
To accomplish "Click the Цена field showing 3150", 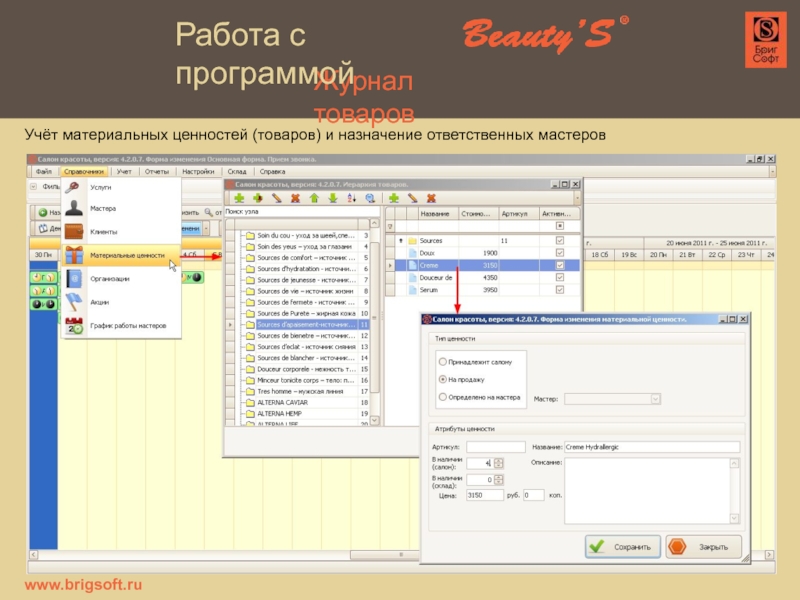I will (x=485, y=495).
